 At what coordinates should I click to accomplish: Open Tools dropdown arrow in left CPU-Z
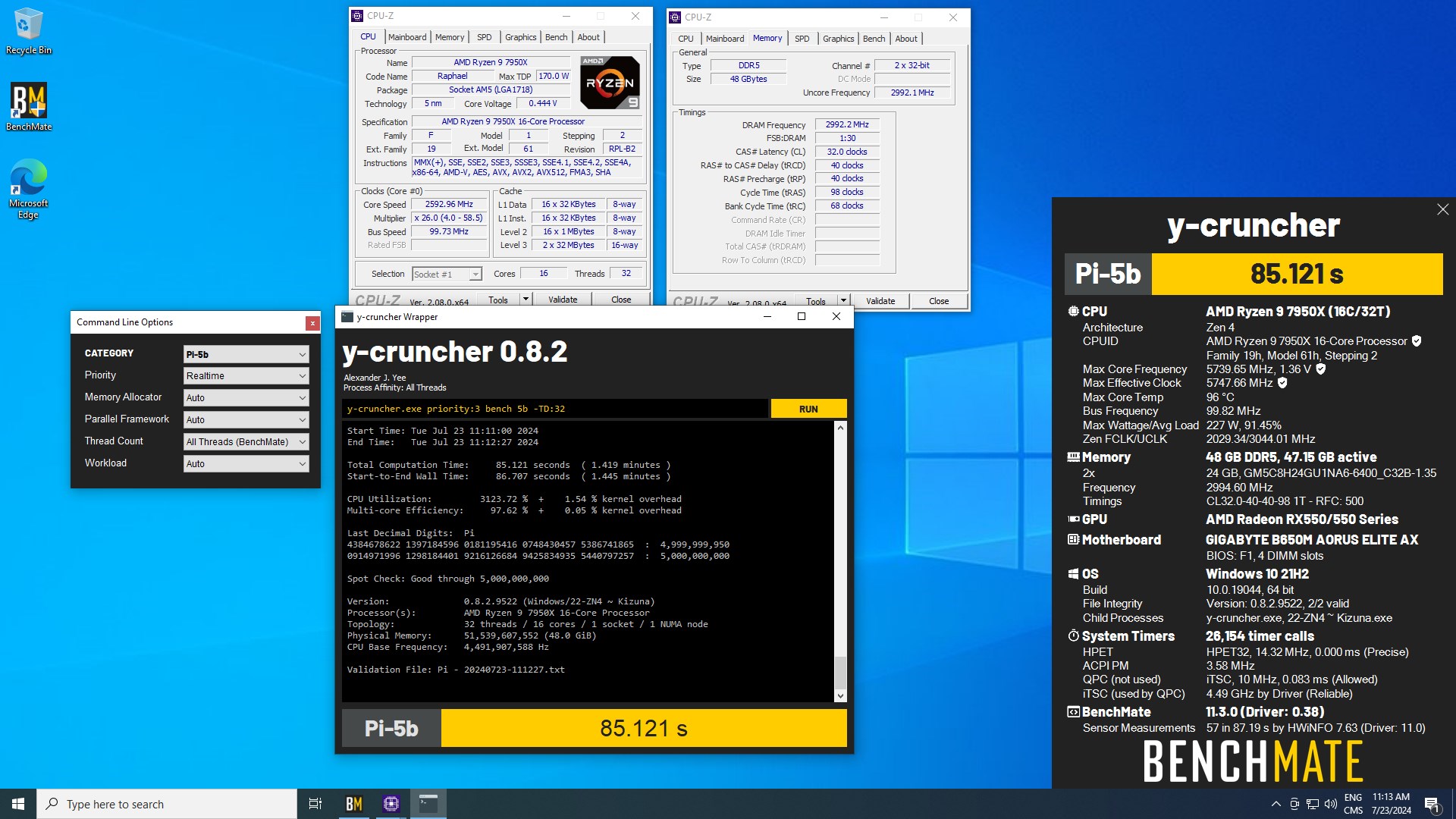click(525, 300)
